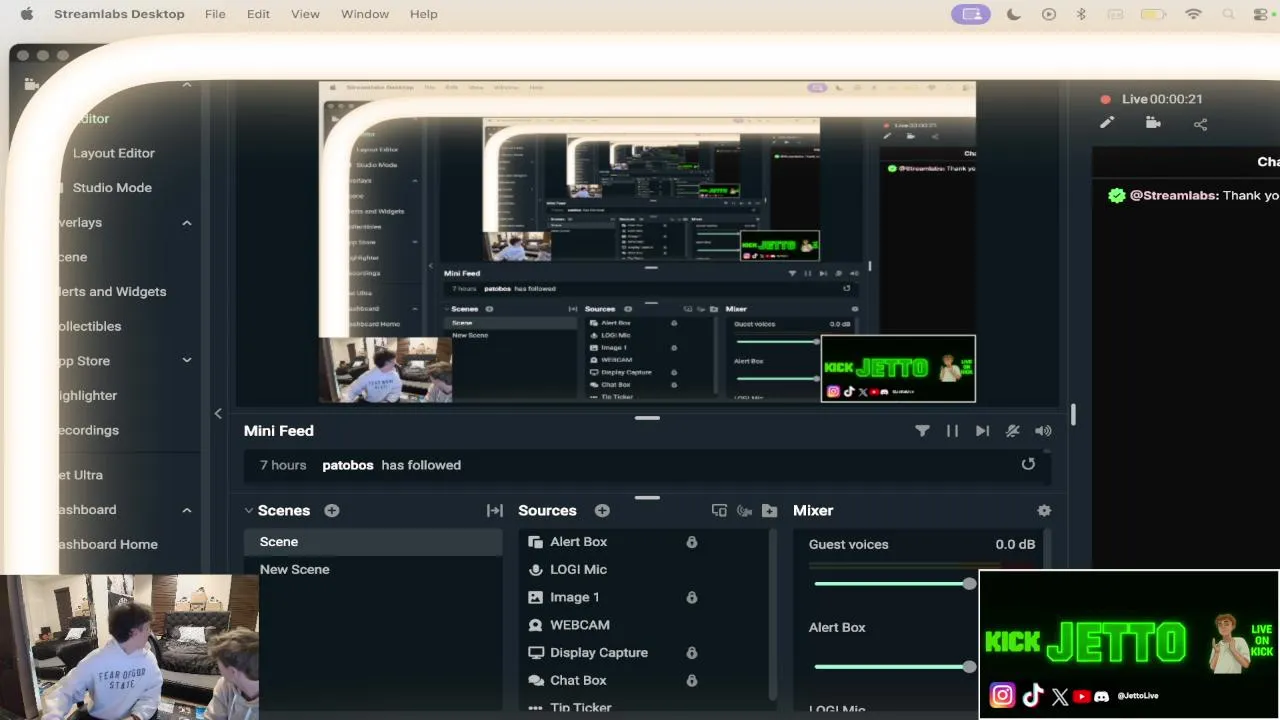This screenshot has height=720, width=1280.
Task: Click the Mini Feed volume speaker icon
Action: [x=1043, y=431]
